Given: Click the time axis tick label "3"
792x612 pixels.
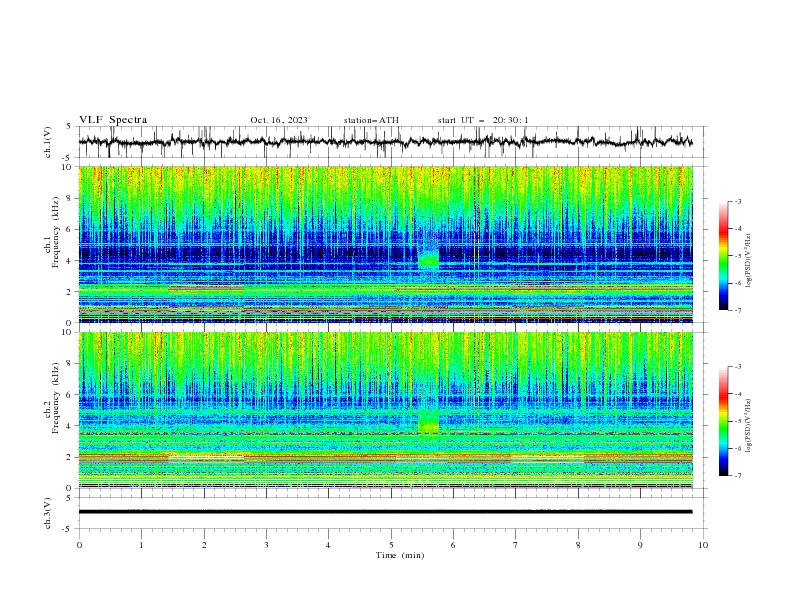Looking at the screenshot, I should tap(266, 545).
